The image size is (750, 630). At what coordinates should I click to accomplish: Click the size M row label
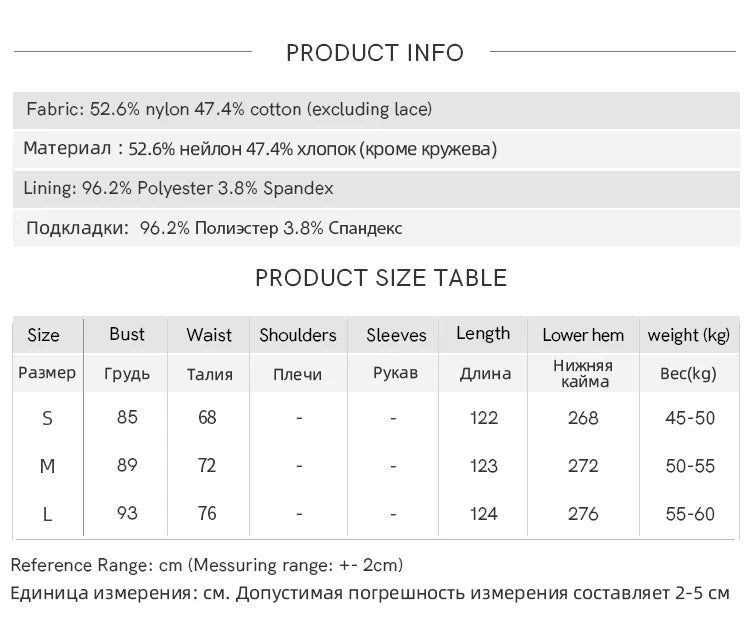pos(47,466)
